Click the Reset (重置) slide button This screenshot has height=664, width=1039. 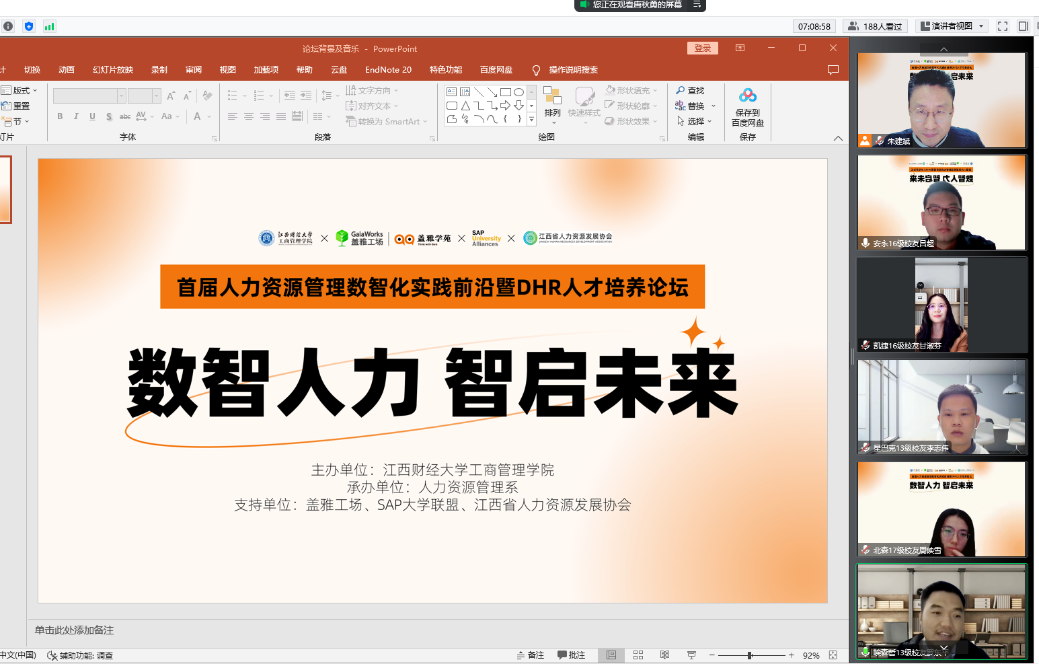coord(17,105)
